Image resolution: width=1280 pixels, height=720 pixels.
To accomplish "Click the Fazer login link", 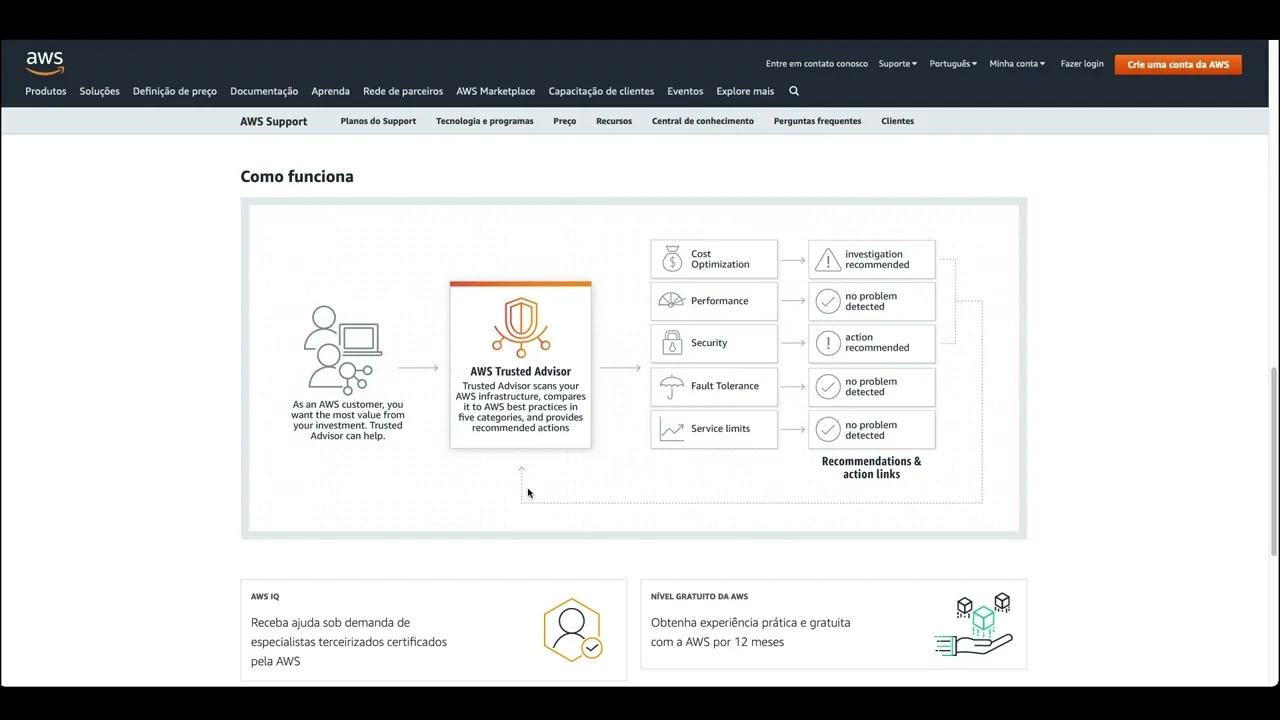I will point(1082,64).
